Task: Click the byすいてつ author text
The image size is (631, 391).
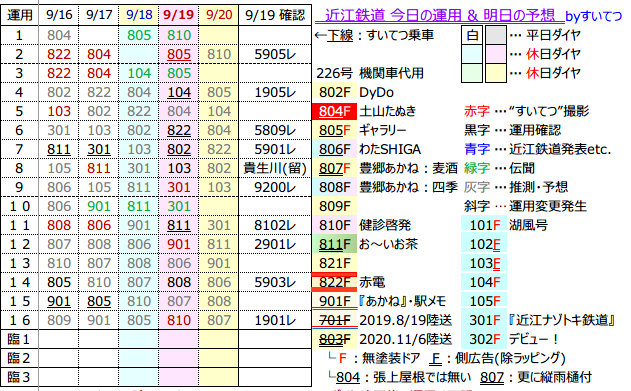Action: [594, 16]
